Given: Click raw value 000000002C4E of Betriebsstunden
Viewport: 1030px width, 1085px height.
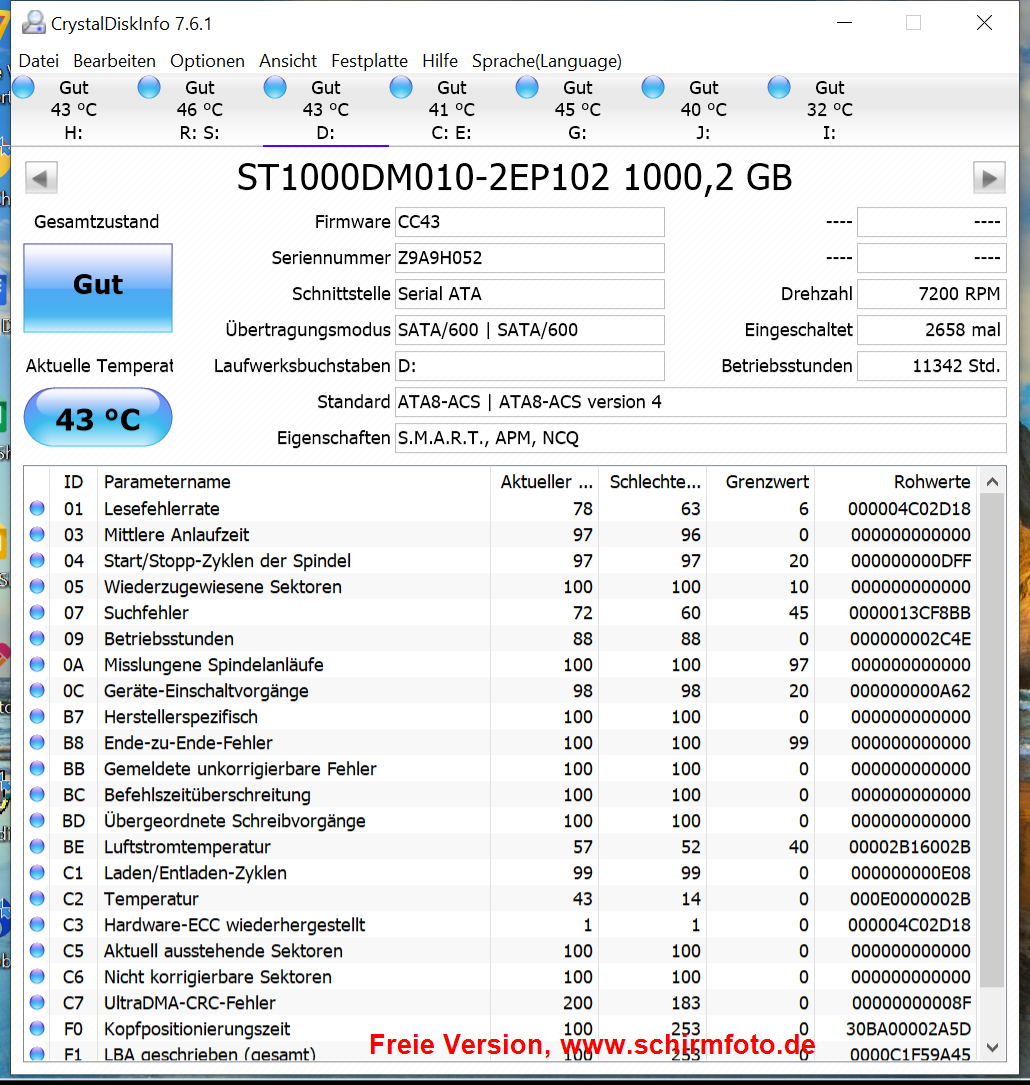Looking at the screenshot, I should [910, 639].
